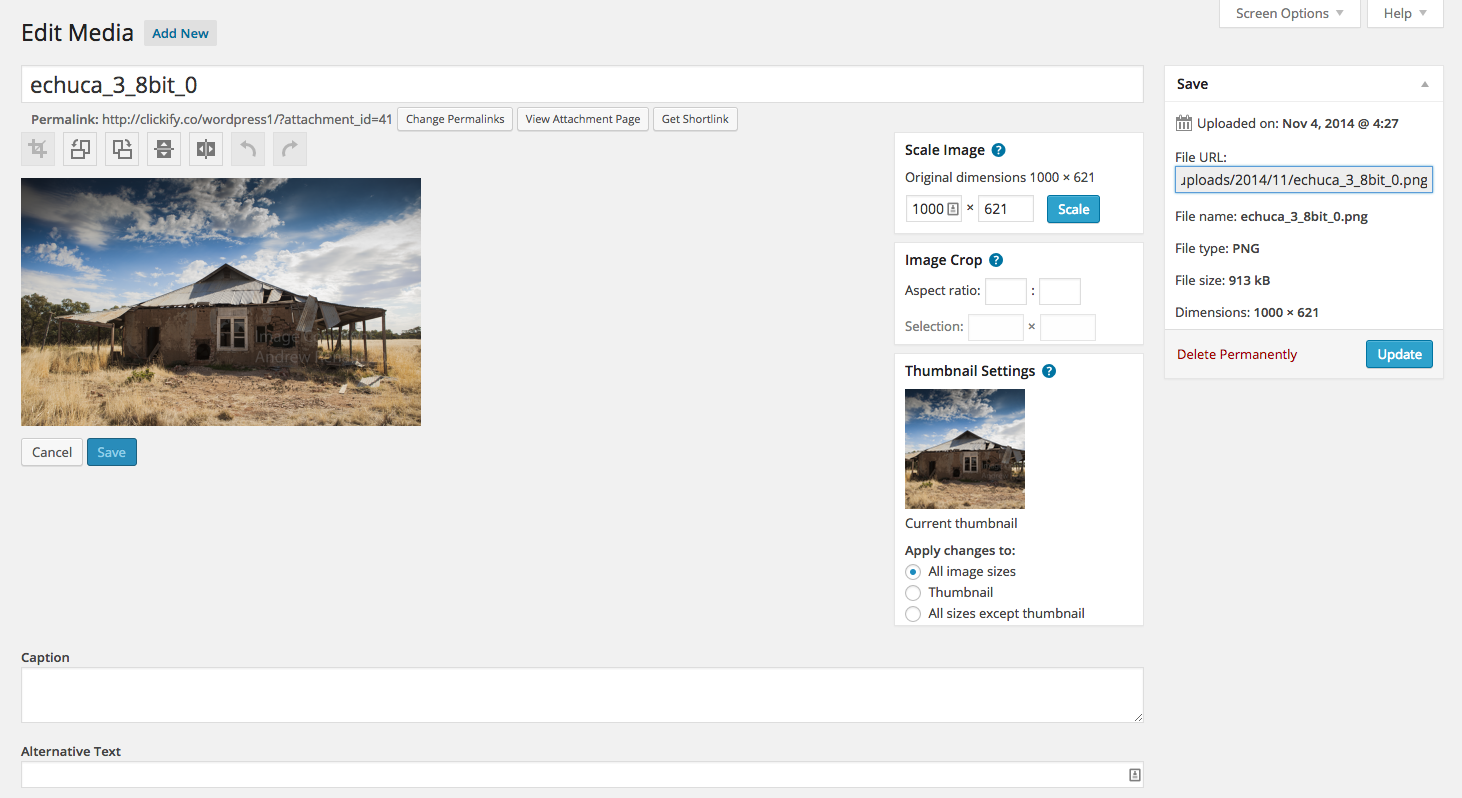Viewport: 1462px width, 798px height.
Task: Select the All image sizes option
Action: (x=912, y=571)
